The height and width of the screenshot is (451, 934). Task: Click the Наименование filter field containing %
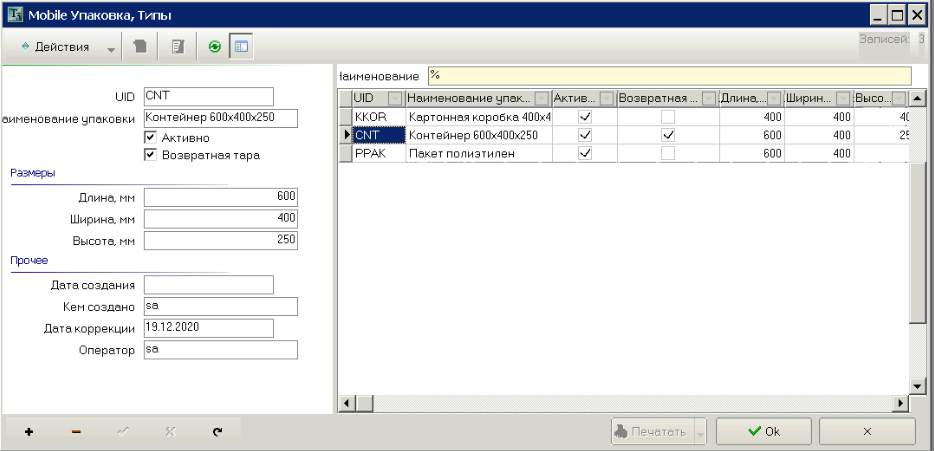670,76
